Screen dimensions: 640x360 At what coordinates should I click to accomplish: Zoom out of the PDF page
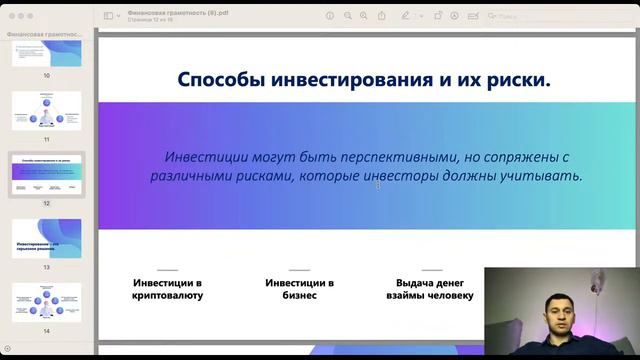[x=348, y=16]
